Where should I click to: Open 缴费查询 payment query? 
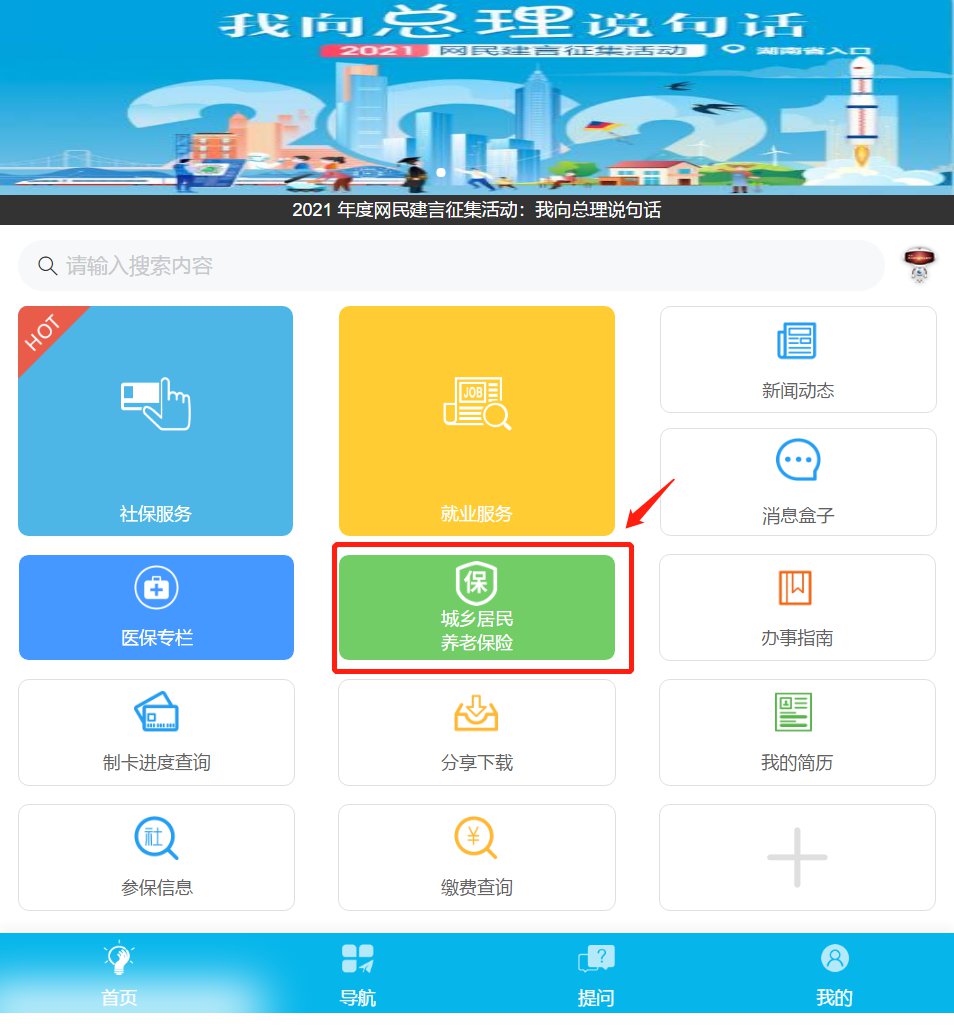[477, 857]
